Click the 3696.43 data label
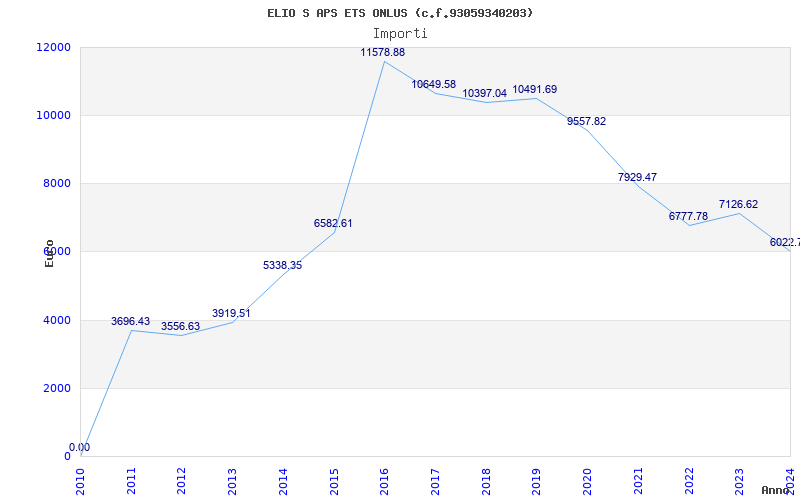The width and height of the screenshot is (800, 500). point(131,321)
